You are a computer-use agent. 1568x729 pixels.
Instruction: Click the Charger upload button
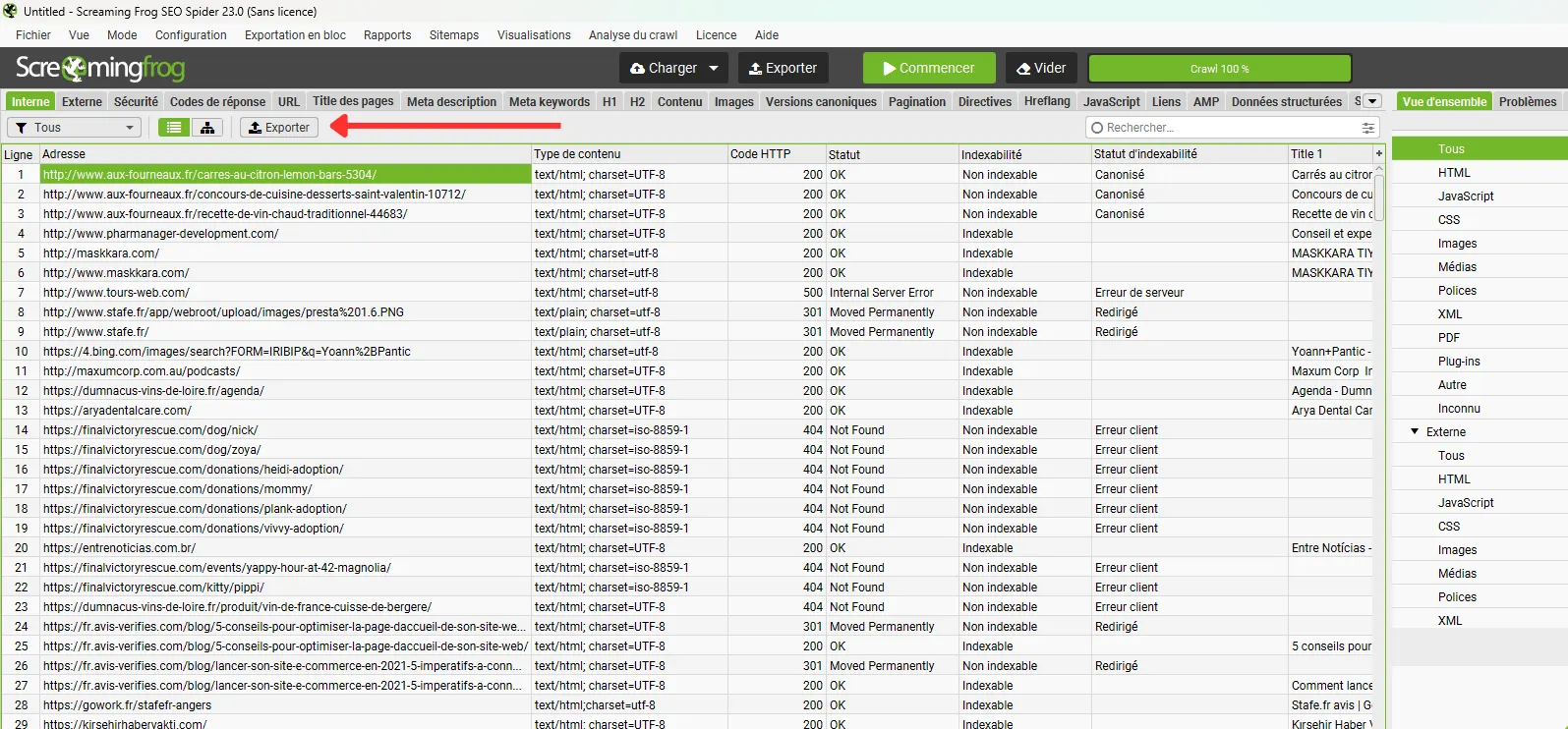(x=664, y=68)
